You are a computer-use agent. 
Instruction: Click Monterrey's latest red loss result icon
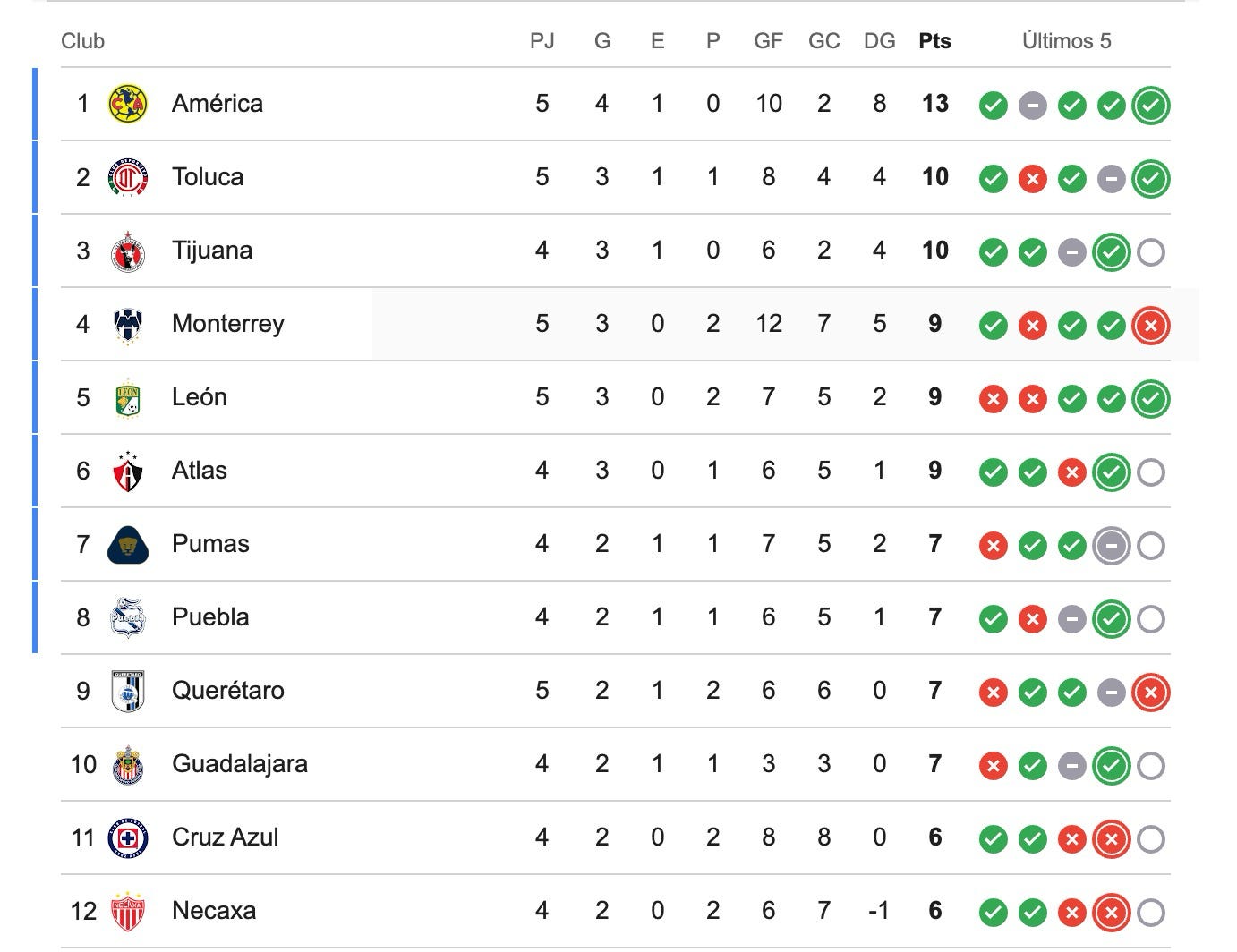point(1151,326)
